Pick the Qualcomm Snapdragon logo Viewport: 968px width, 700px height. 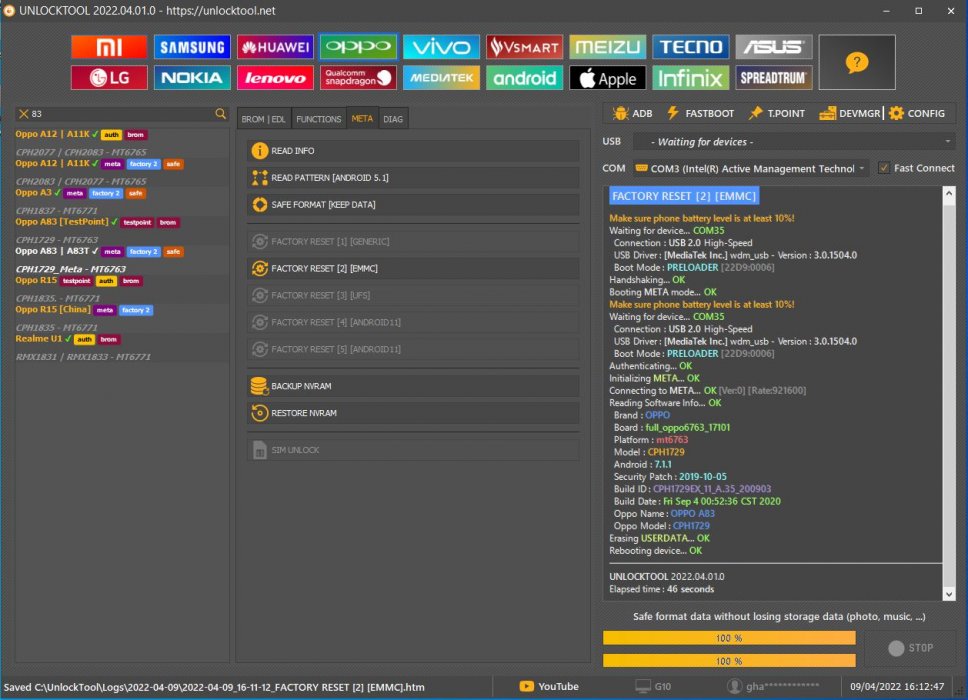pyautogui.click(x=358, y=78)
